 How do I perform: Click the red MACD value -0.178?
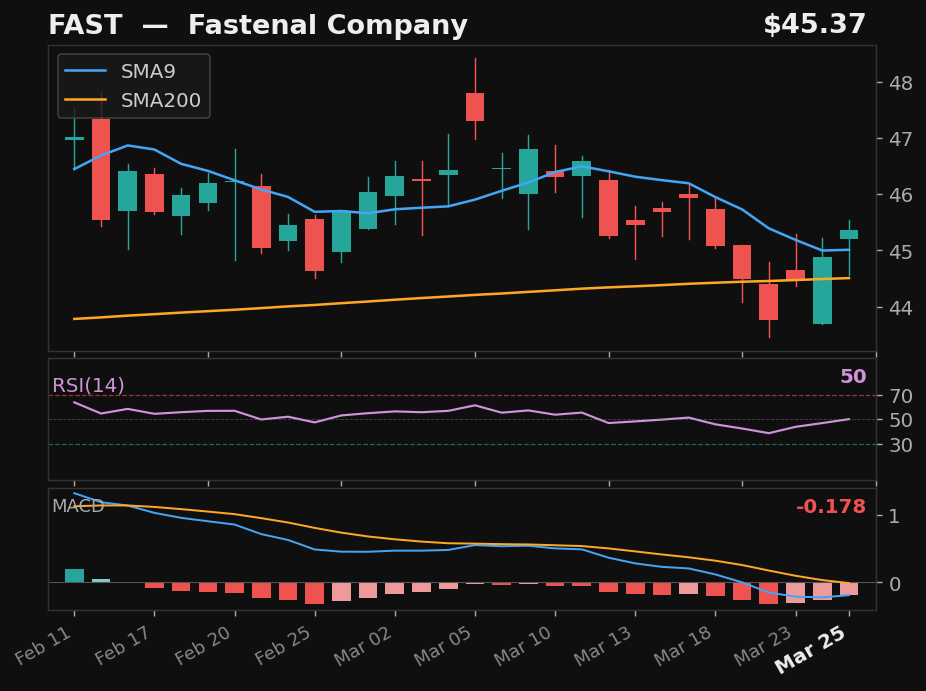(x=831, y=506)
